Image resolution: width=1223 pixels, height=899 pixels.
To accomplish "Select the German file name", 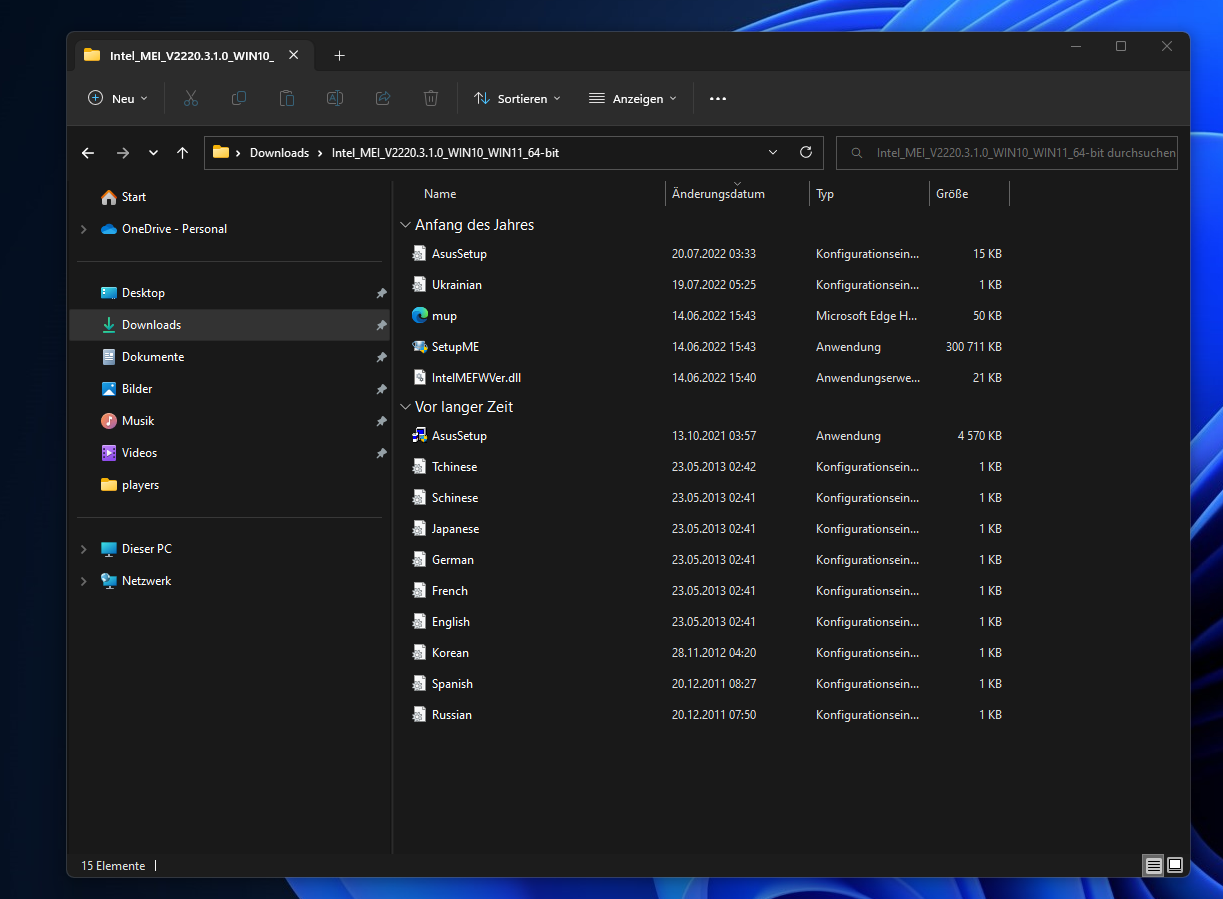I will click(x=453, y=560).
